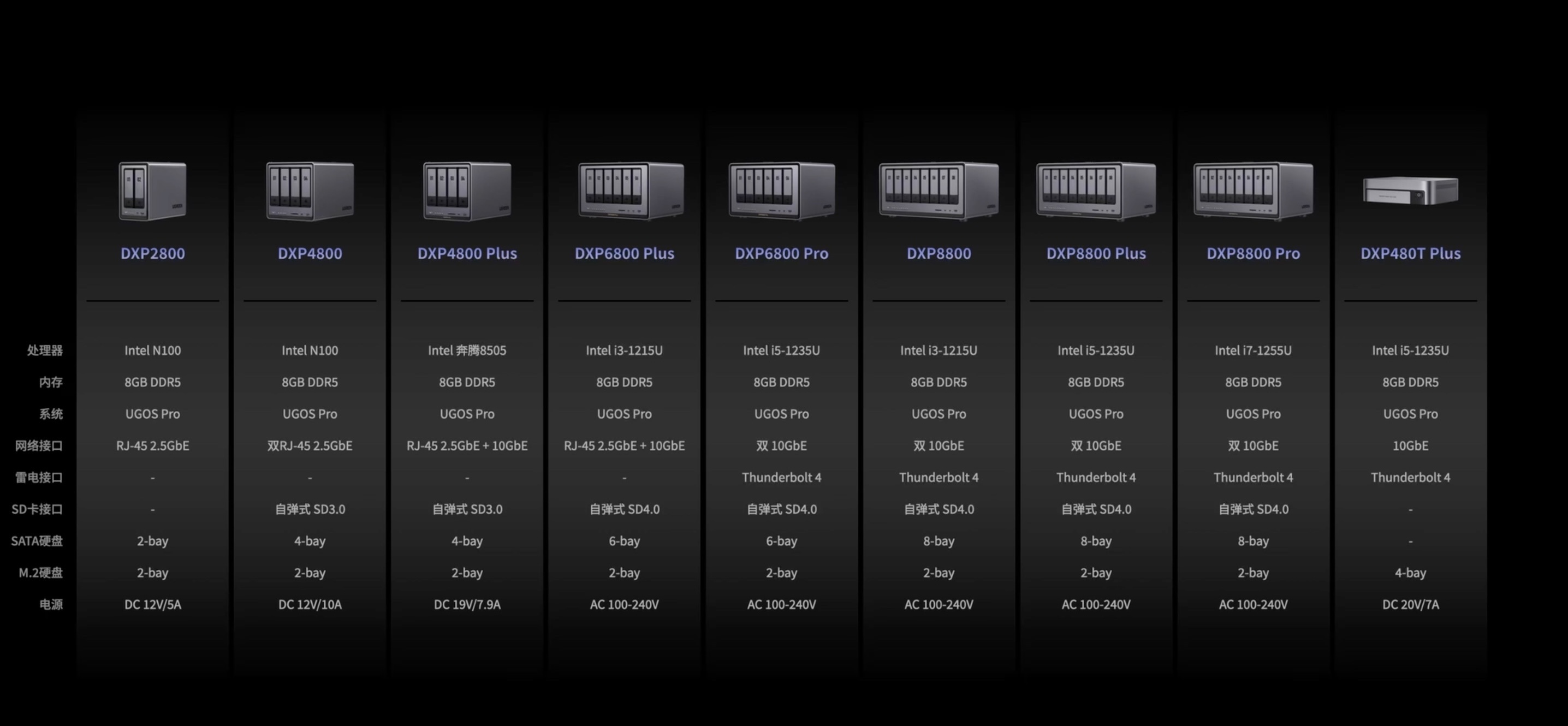Image resolution: width=1568 pixels, height=726 pixels.
Task: Click 4-bay M.2 under DXP480T Plus
Action: [1410, 573]
